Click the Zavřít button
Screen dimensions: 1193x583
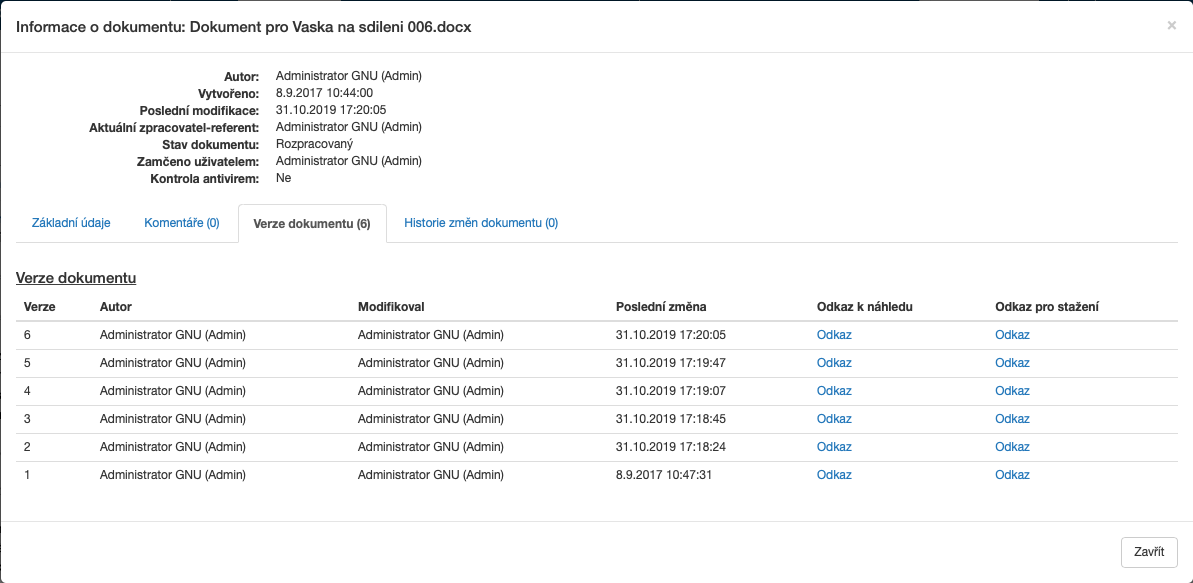[1149, 552]
